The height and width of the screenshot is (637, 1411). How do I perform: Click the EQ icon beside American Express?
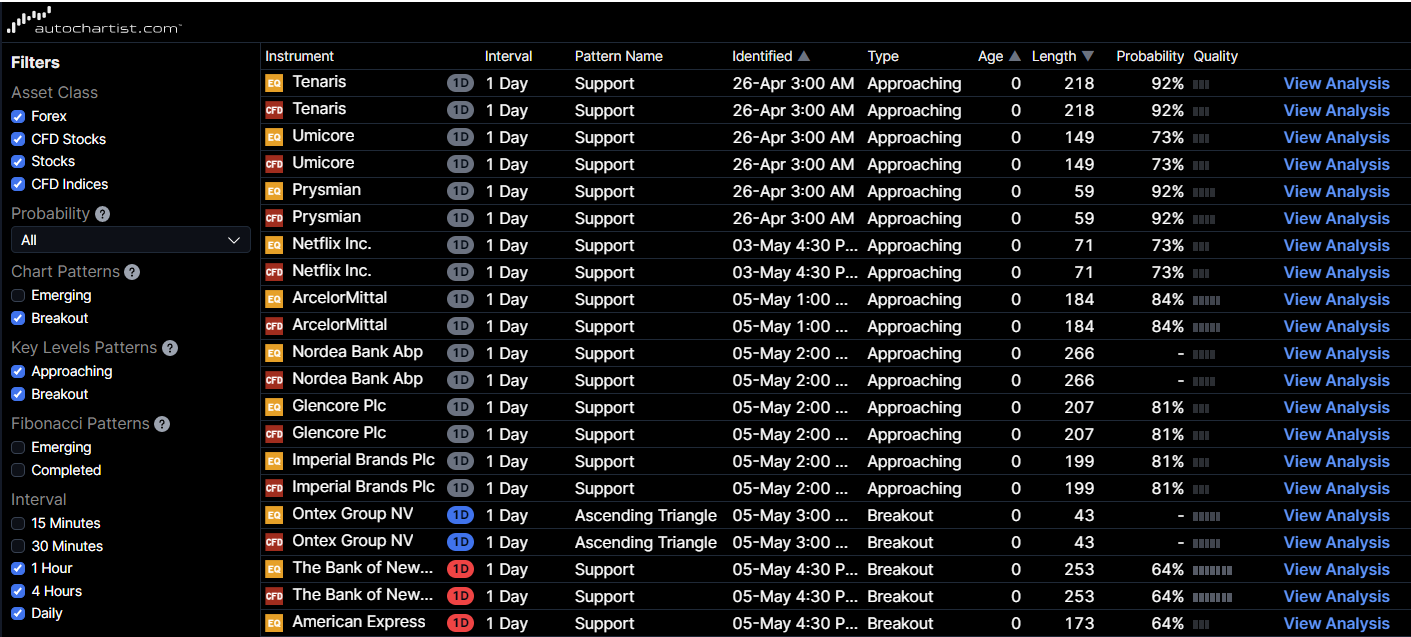pos(274,623)
